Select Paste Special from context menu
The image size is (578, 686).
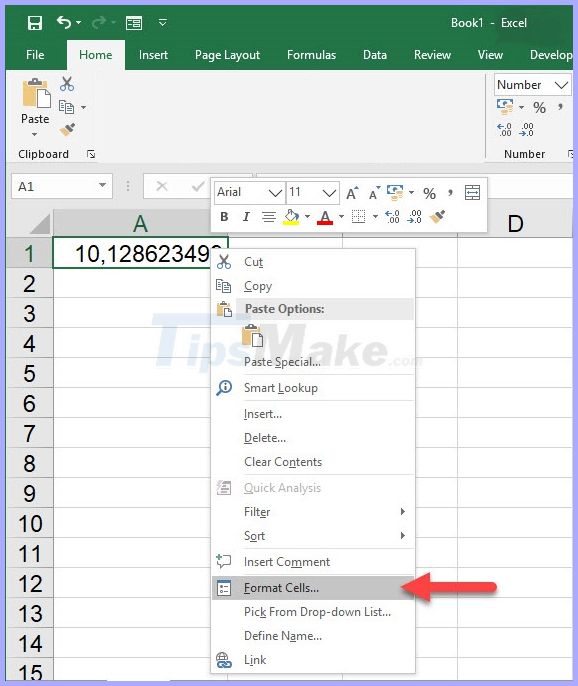pos(312,362)
